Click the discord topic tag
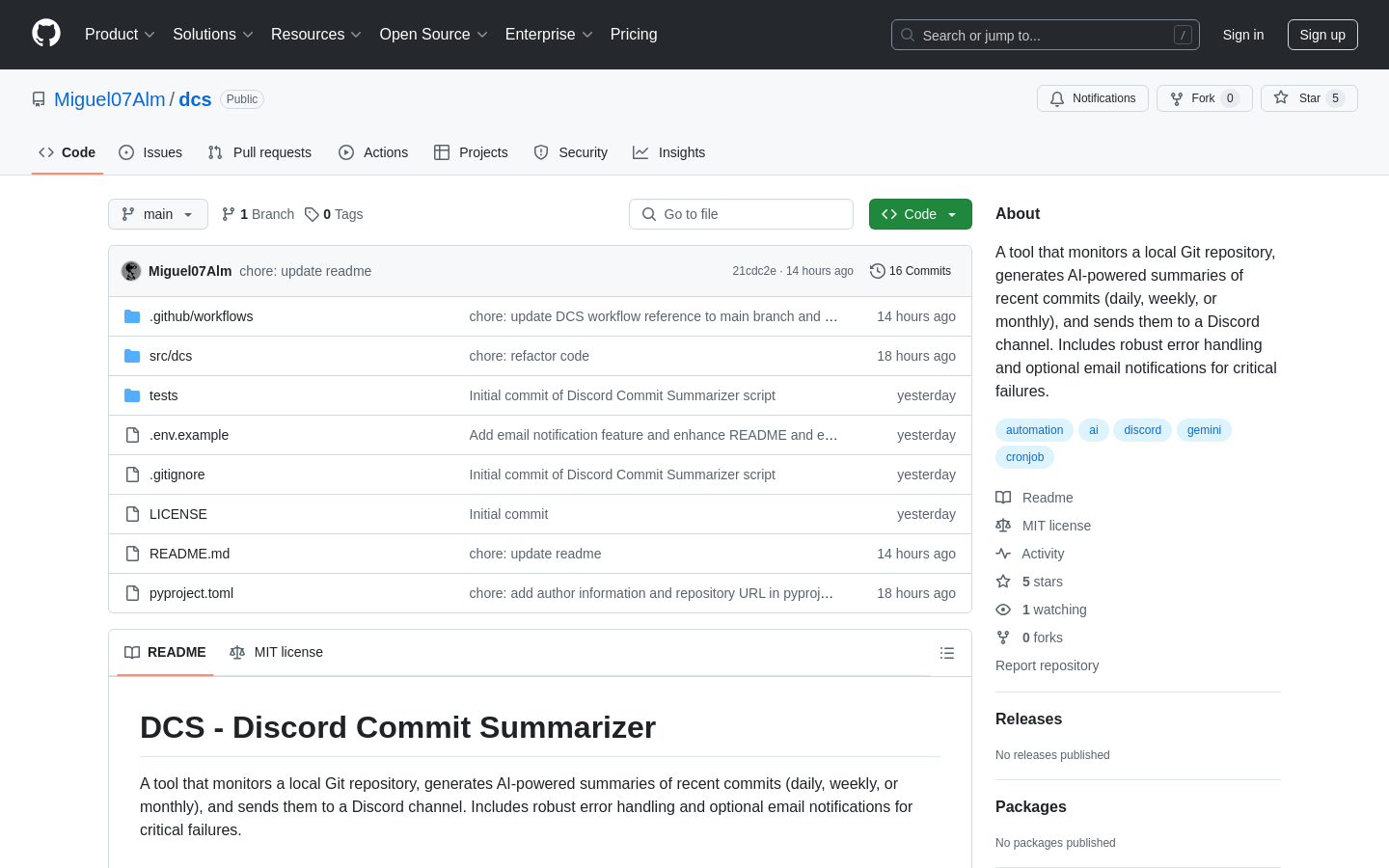Viewport: 1389px width, 868px height. [1142, 430]
